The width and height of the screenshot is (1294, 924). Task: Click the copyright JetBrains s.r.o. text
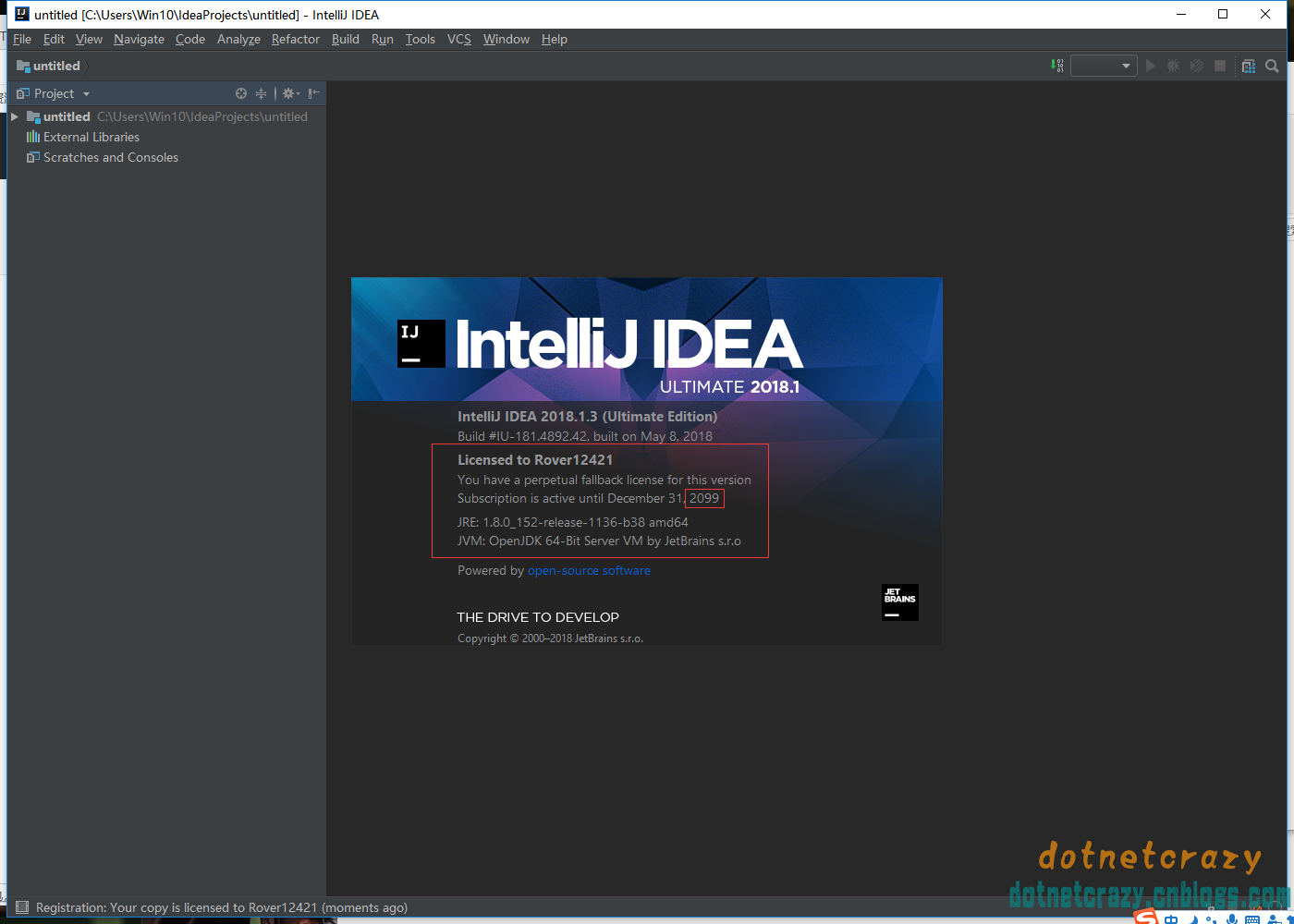point(550,638)
